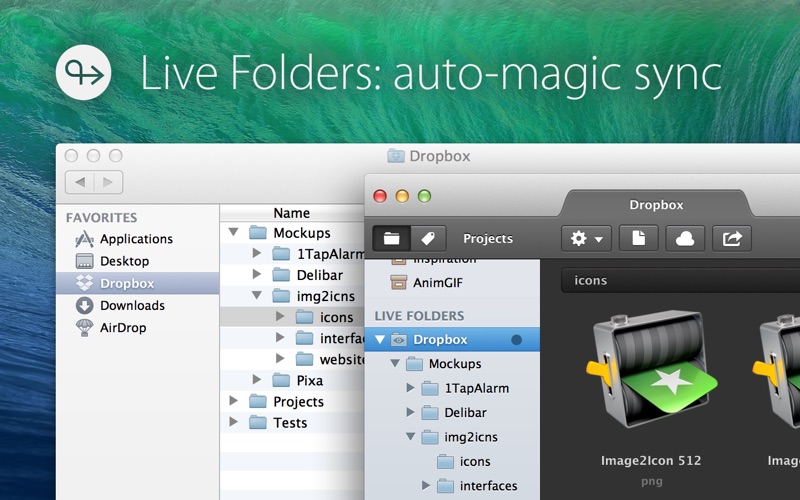Click the new document toolbar icon
Screen dimensions: 800x500
638,238
